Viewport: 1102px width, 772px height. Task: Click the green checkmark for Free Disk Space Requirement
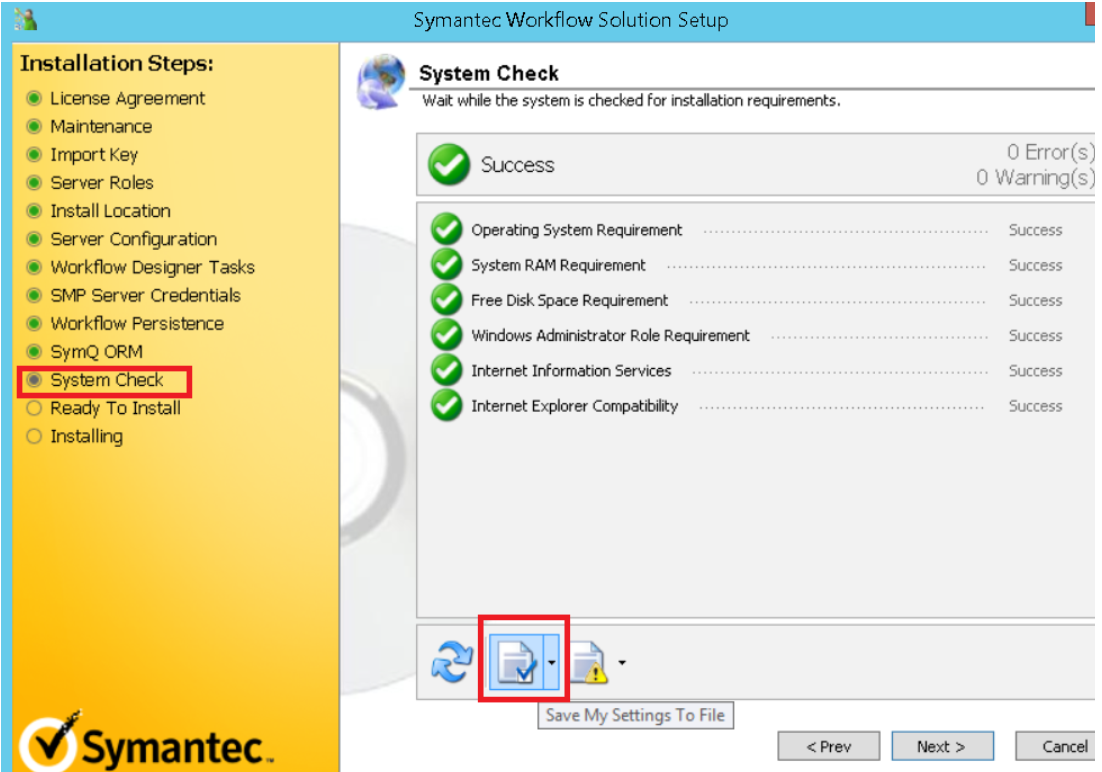446,300
